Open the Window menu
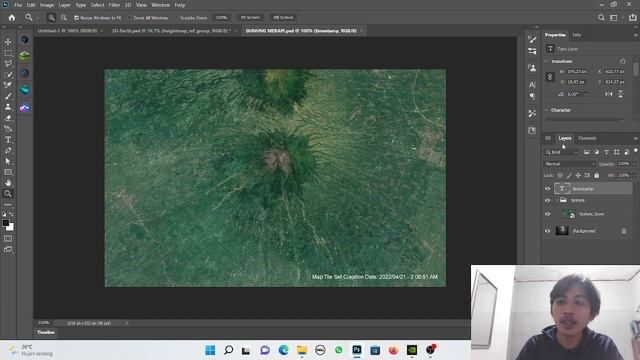Viewport: 640px width, 360px height. coord(160,5)
